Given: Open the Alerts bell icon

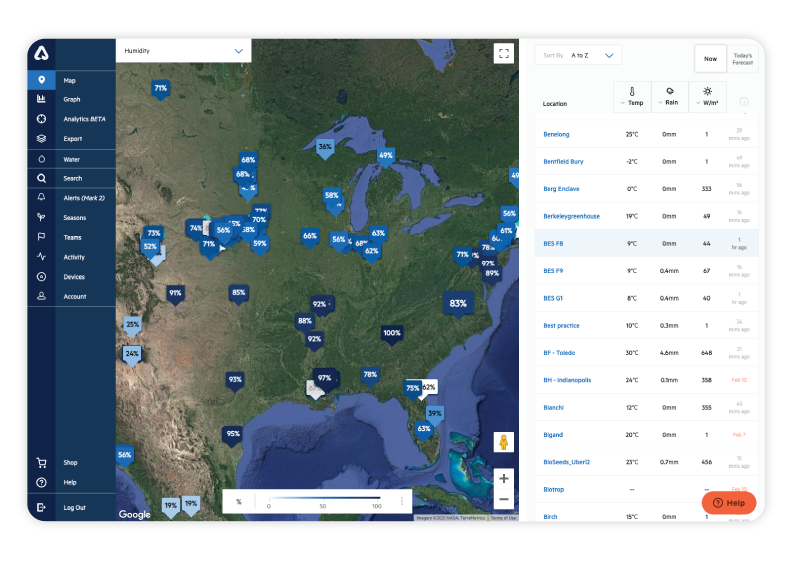Looking at the screenshot, I should (x=41, y=197).
